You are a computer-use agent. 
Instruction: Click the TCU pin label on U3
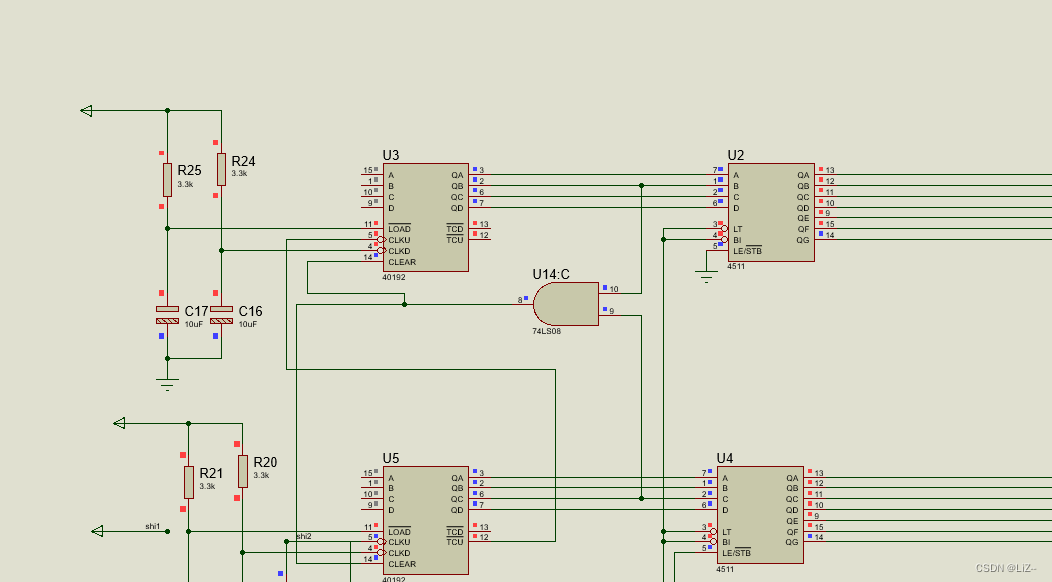(455, 240)
